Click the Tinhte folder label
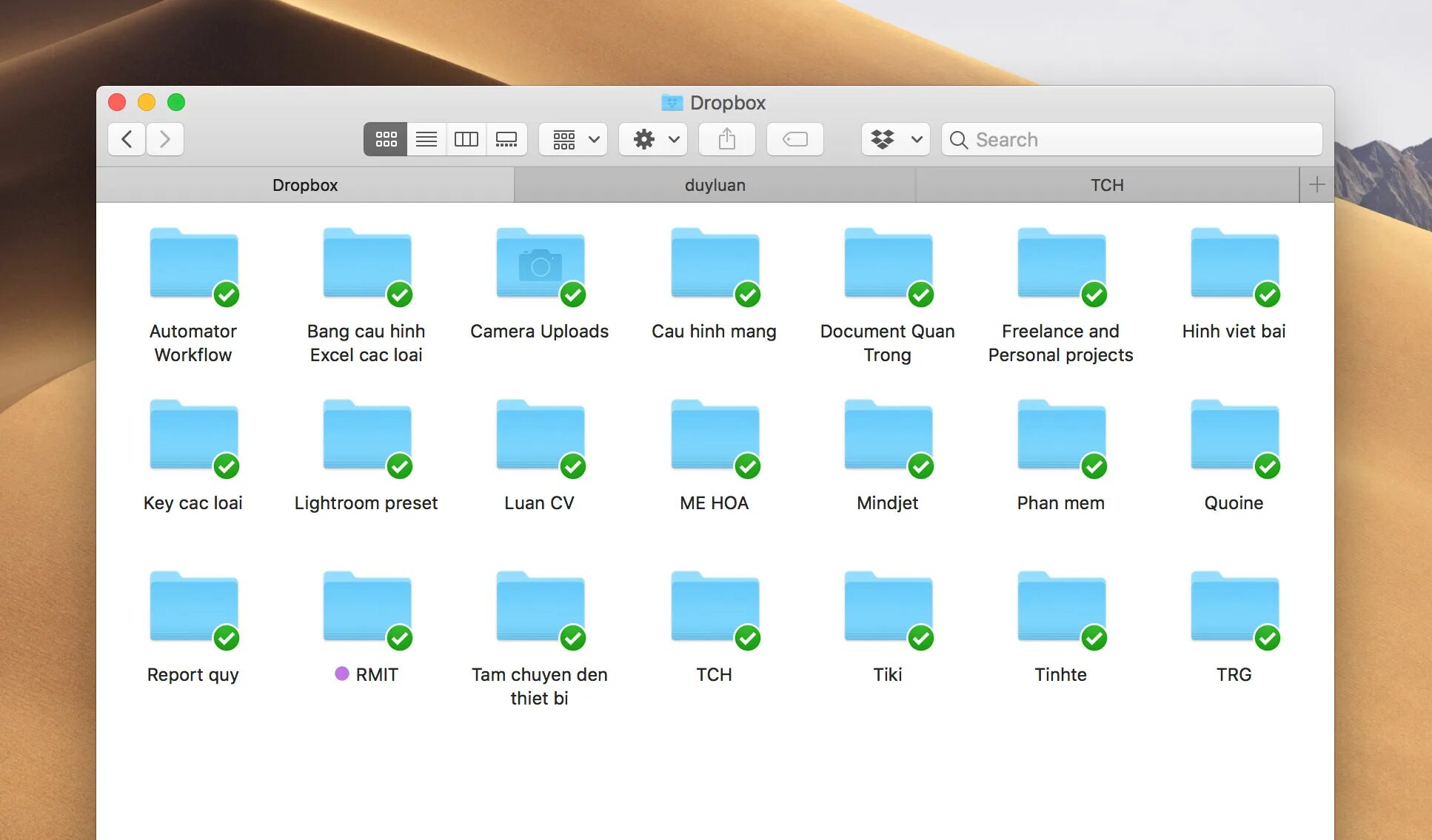 click(1060, 674)
